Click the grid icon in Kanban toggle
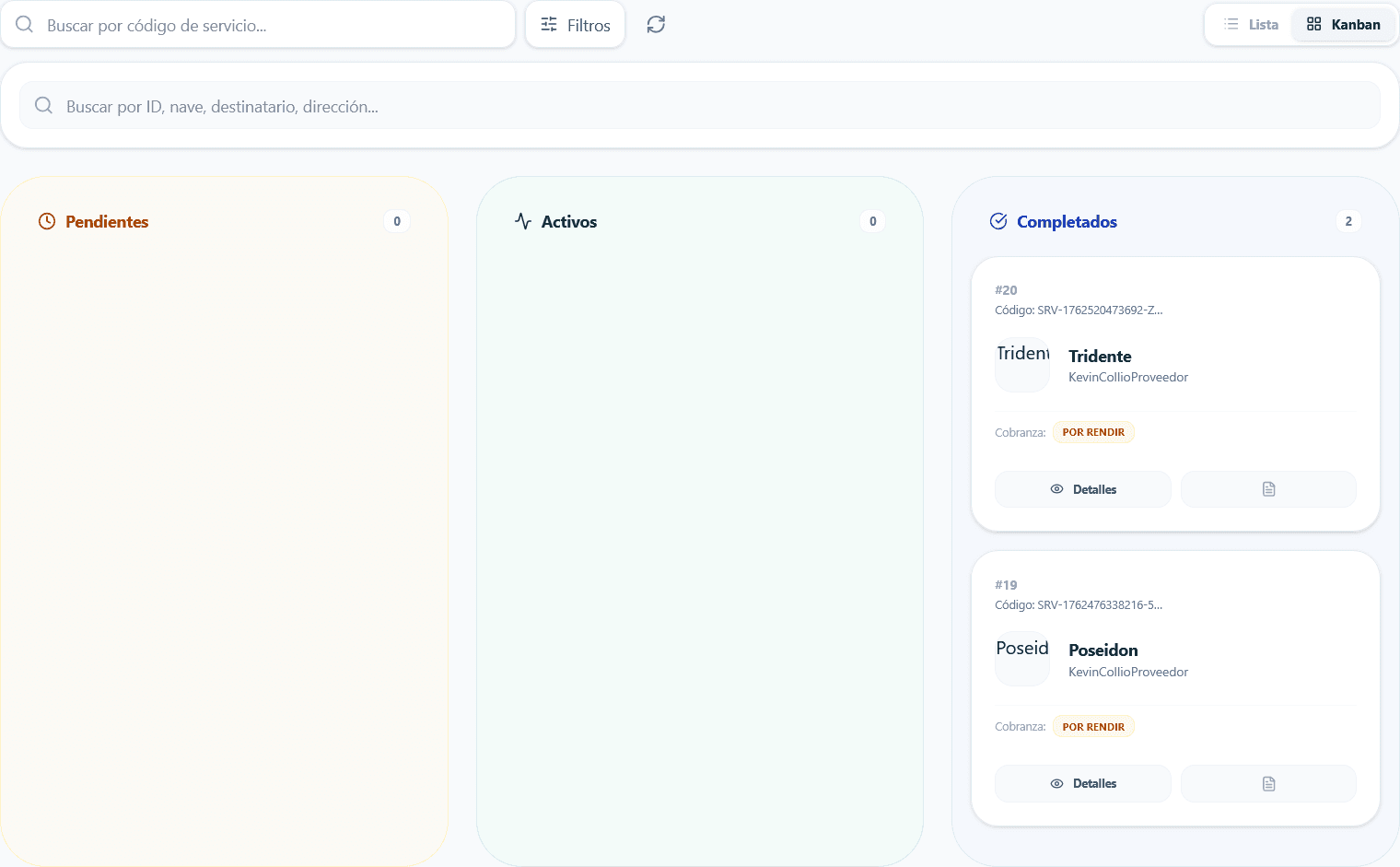 pyautogui.click(x=1314, y=25)
